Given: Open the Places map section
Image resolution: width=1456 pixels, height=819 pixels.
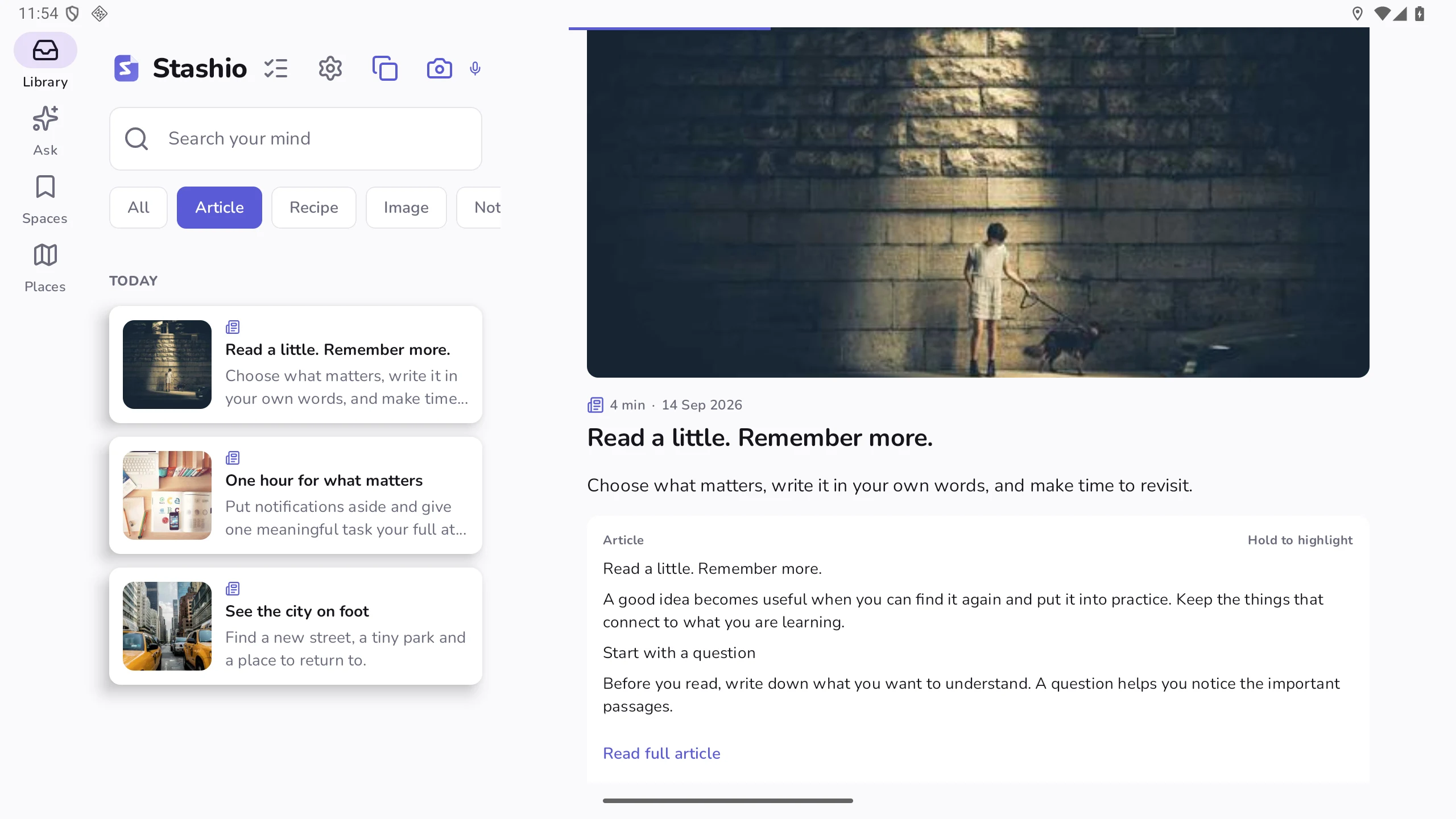Looking at the screenshot, I should pyautogui.click(x=45, y=267).
